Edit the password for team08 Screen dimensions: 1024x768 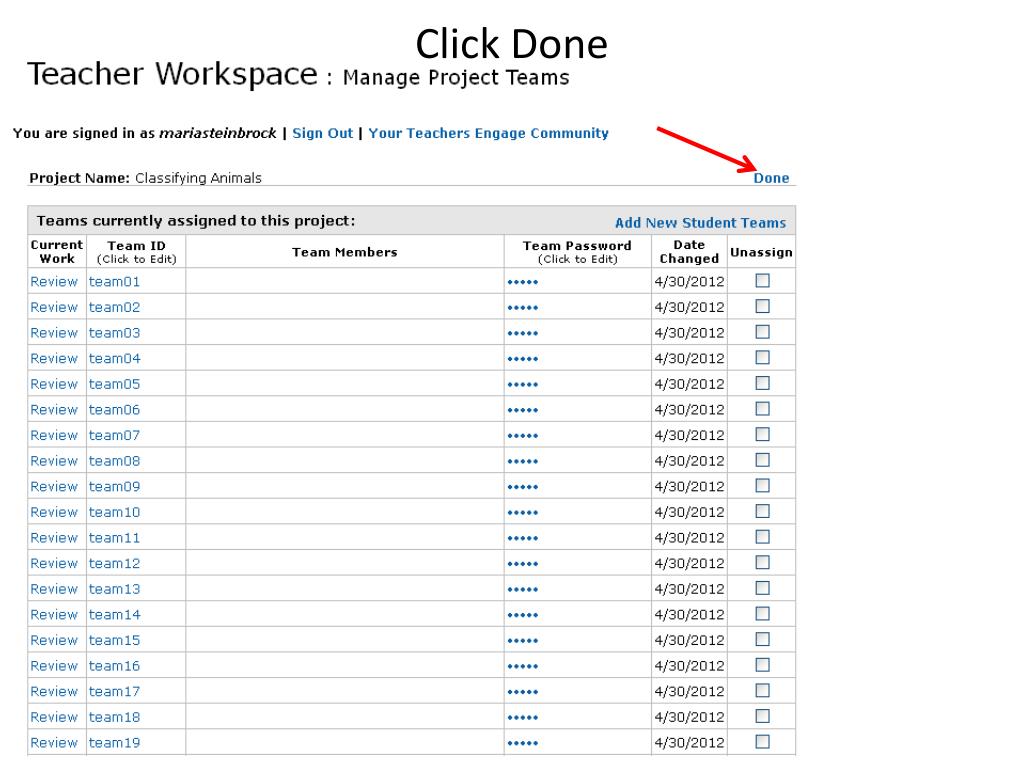tap(522, 462)
